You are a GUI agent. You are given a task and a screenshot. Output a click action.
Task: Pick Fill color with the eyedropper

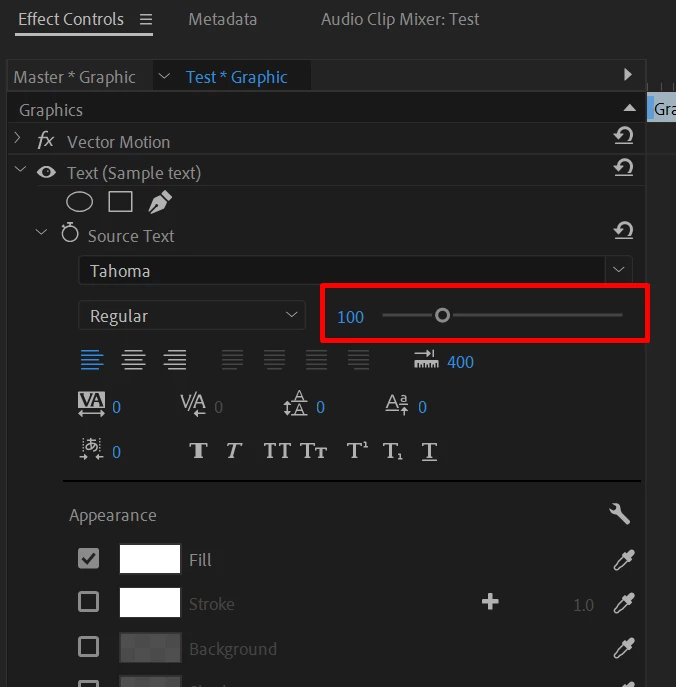point(624,560)
